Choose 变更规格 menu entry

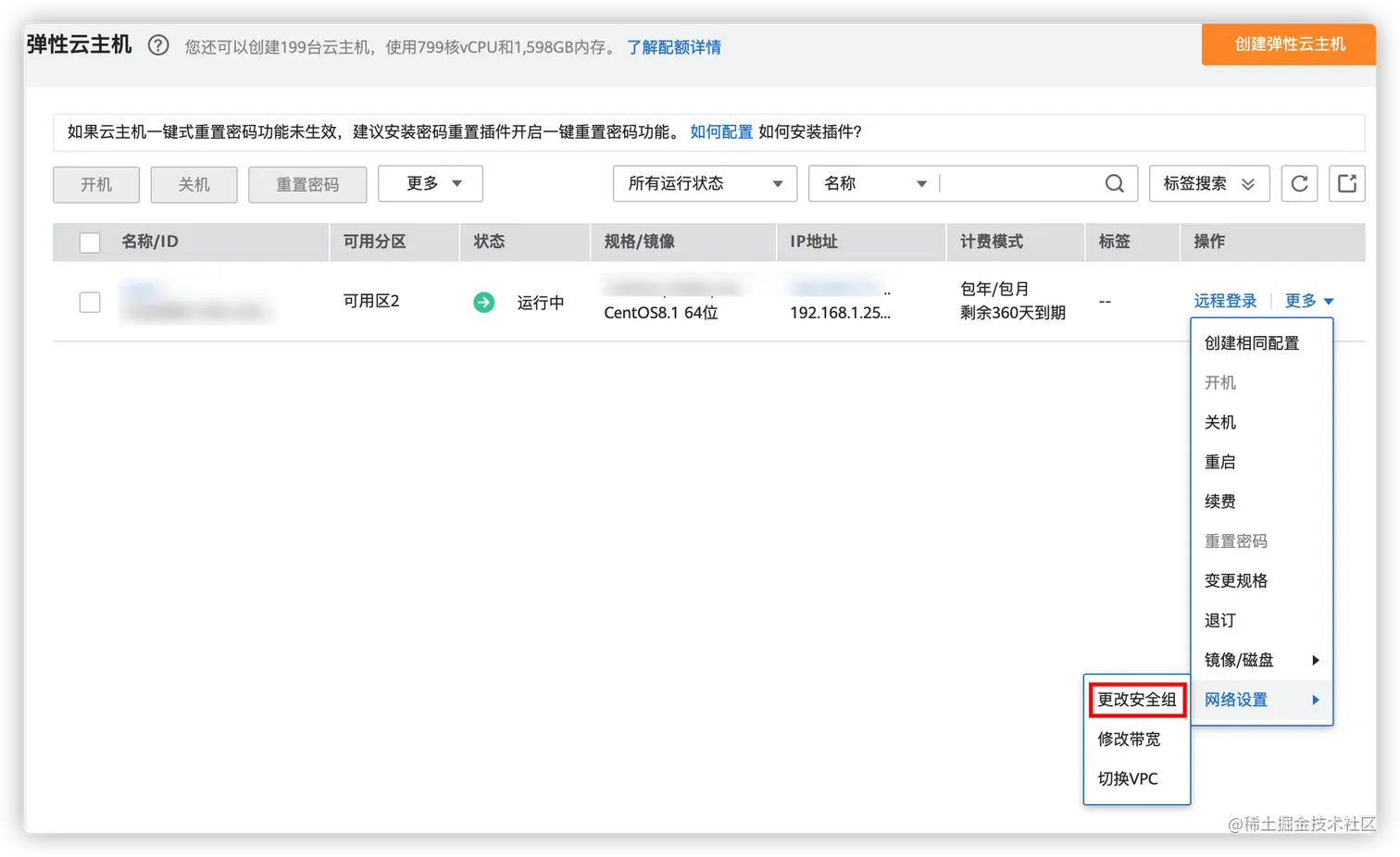1236,580
